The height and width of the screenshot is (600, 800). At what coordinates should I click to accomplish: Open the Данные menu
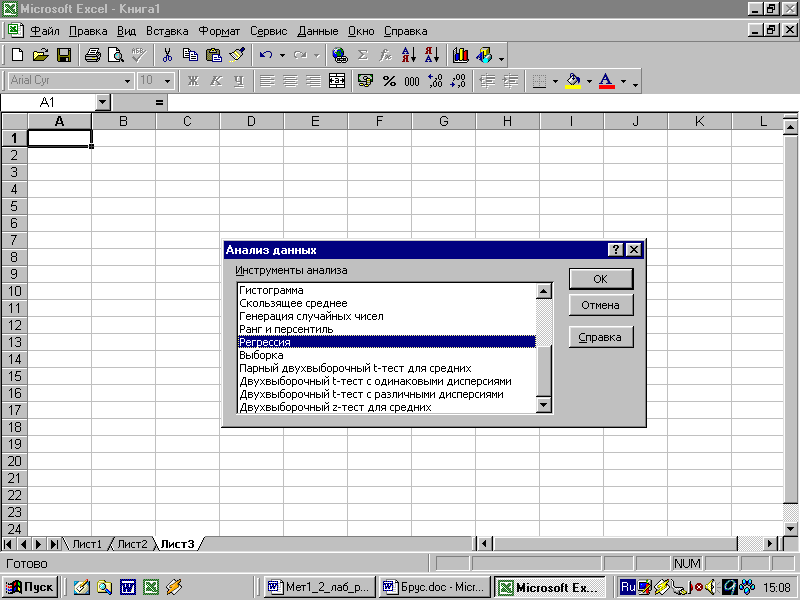pos(317,31)
